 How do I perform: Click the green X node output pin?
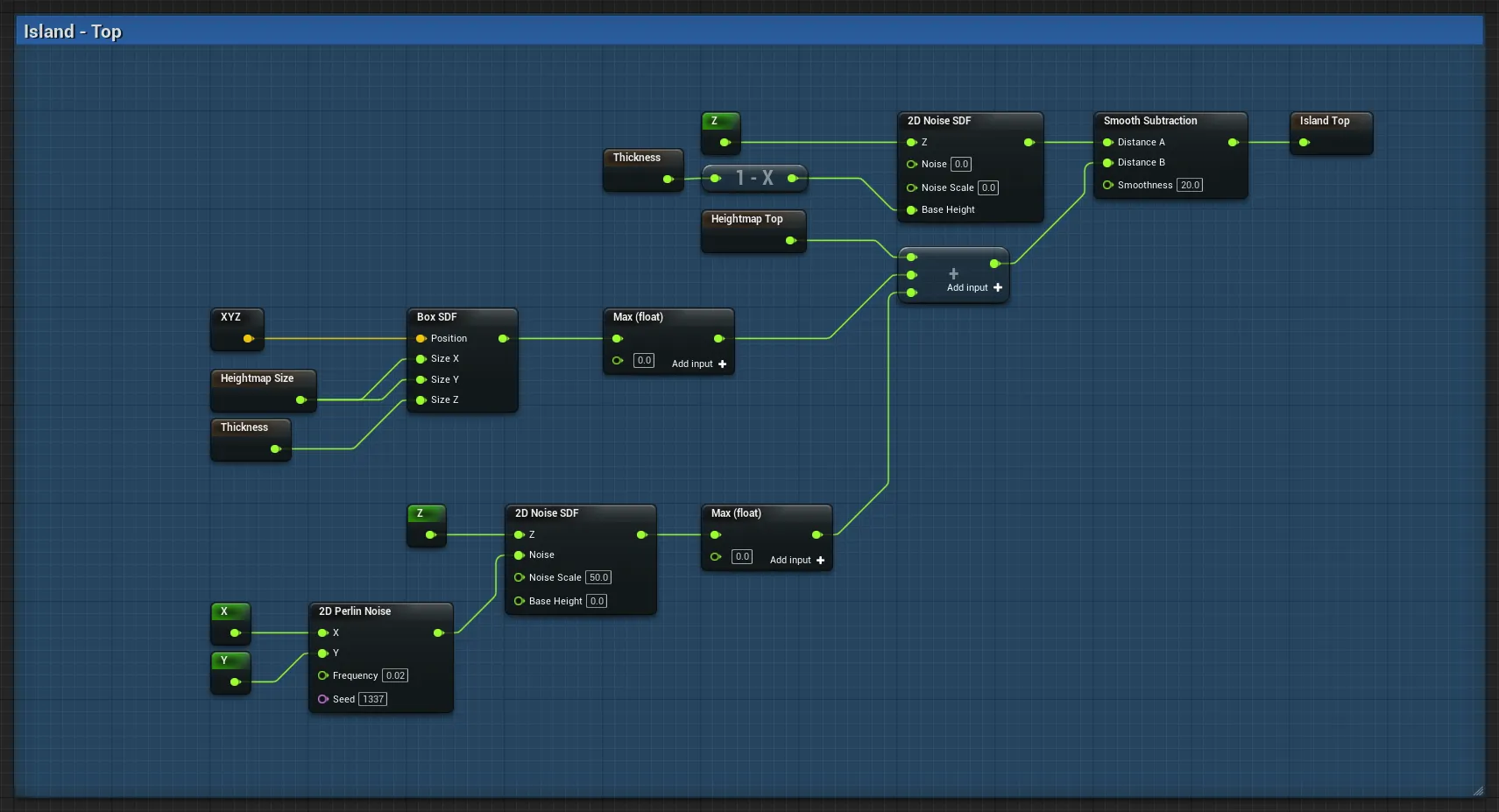pos(235,632)
